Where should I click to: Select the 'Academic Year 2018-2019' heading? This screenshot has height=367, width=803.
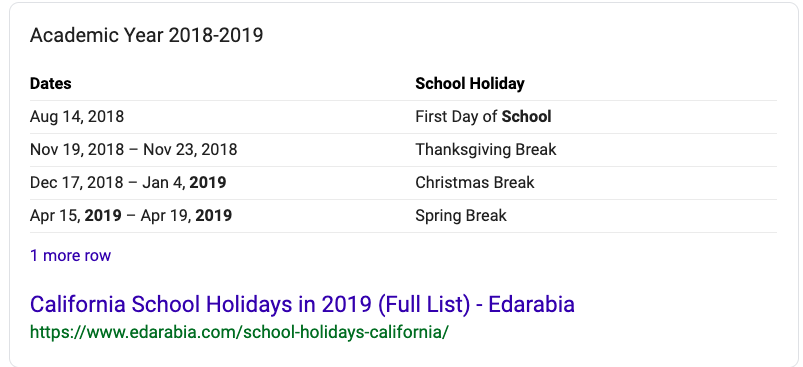(x=146, y=35)
